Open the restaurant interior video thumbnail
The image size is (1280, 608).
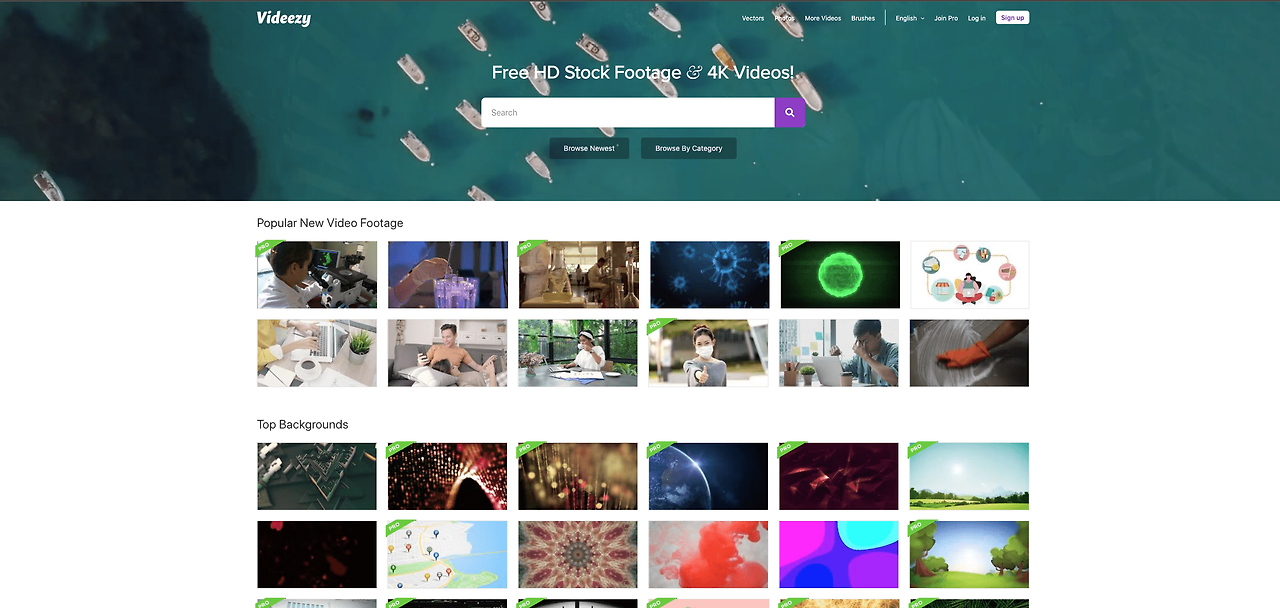[x=578, y=274]
